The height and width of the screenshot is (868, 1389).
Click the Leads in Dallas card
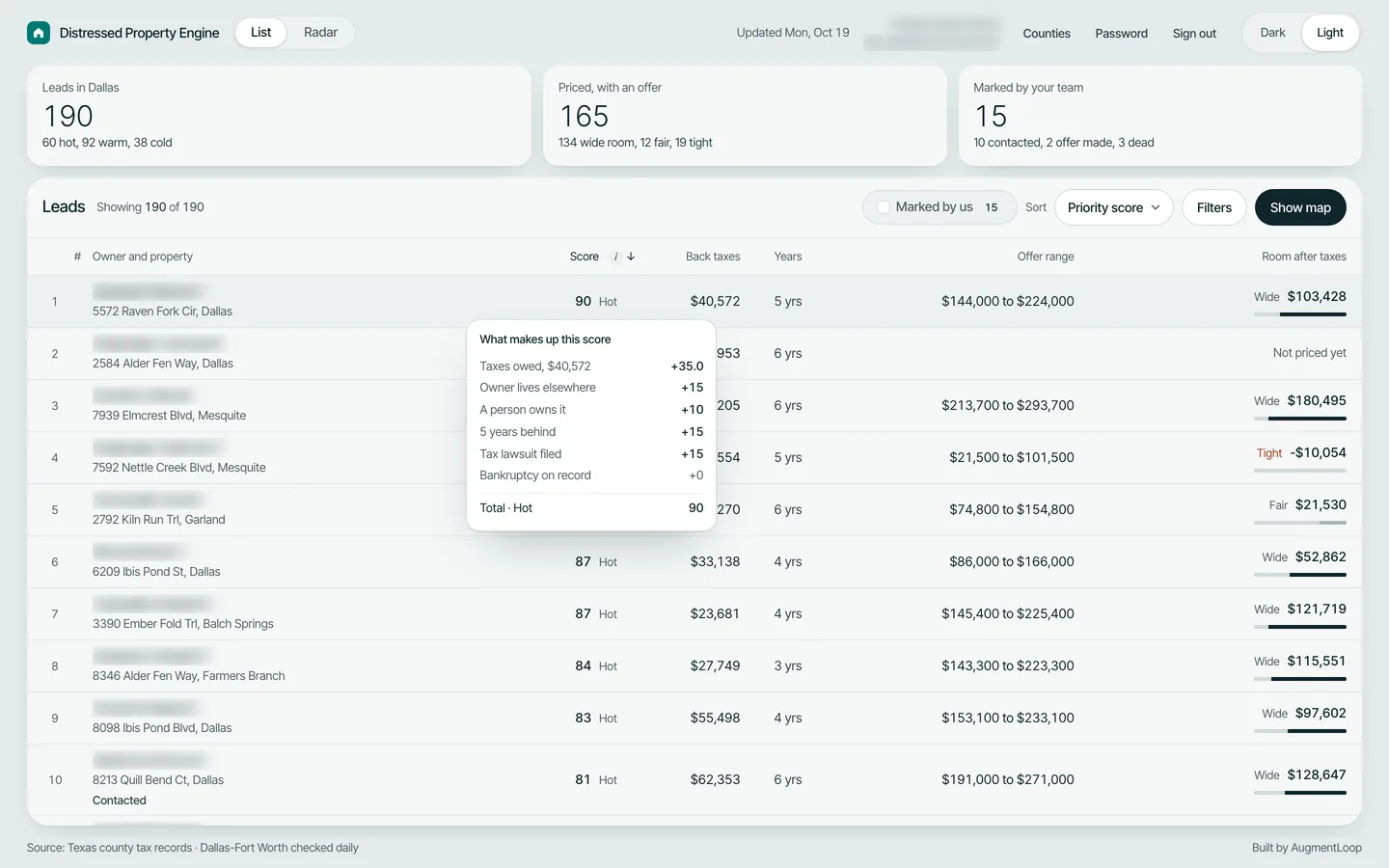279,116
